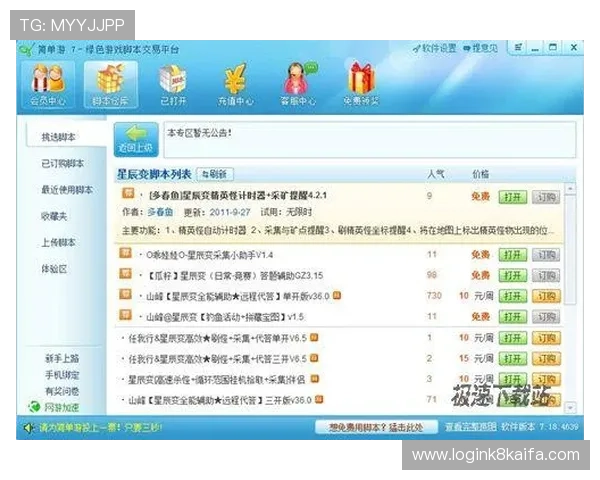Open the 客服中心 customer service icon
The image size is (600, 480).
pos(298,85)
